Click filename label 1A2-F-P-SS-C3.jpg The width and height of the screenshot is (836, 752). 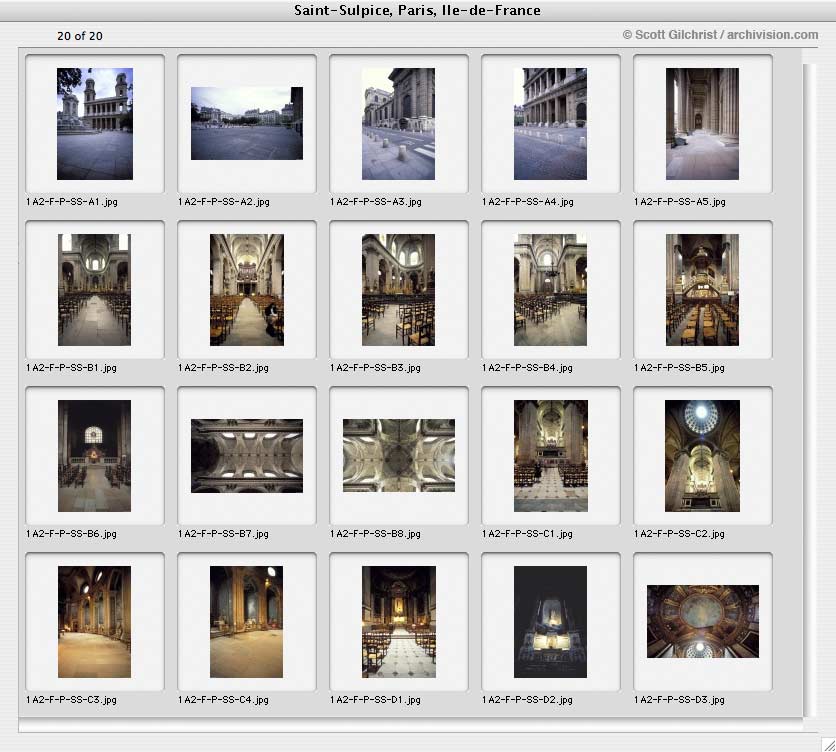[71, 699]
